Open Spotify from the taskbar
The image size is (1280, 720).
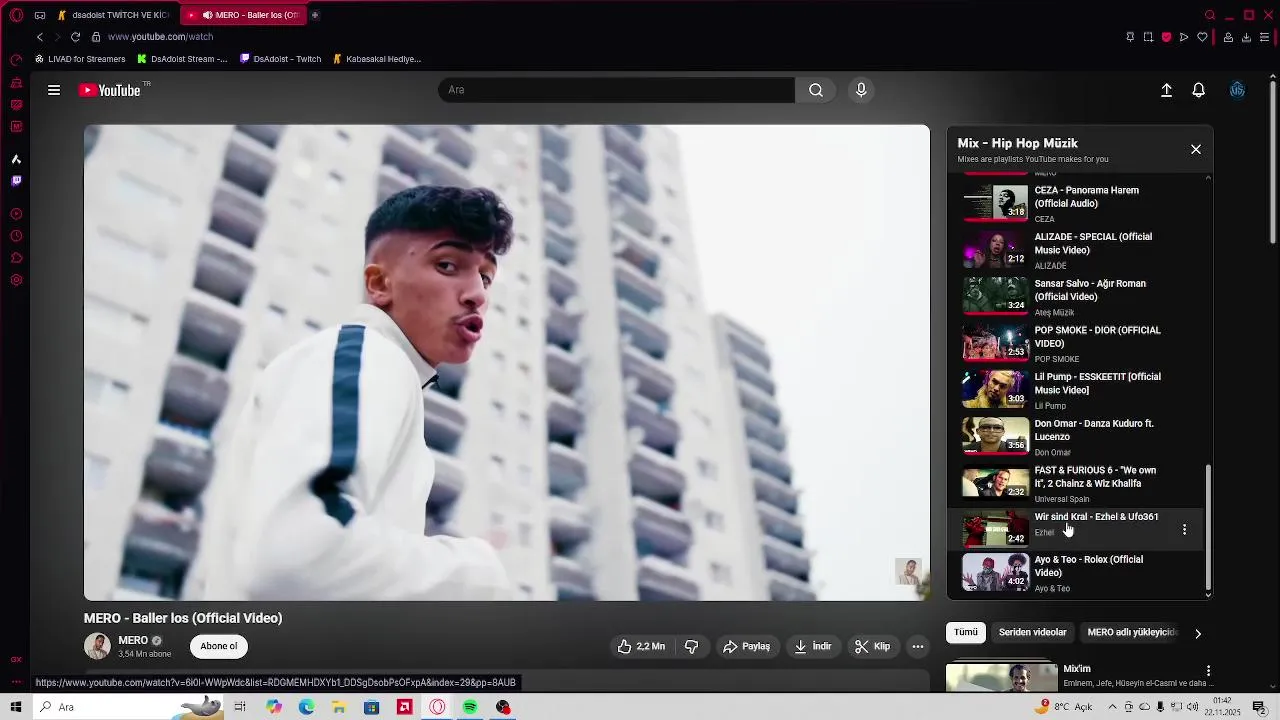470,707
